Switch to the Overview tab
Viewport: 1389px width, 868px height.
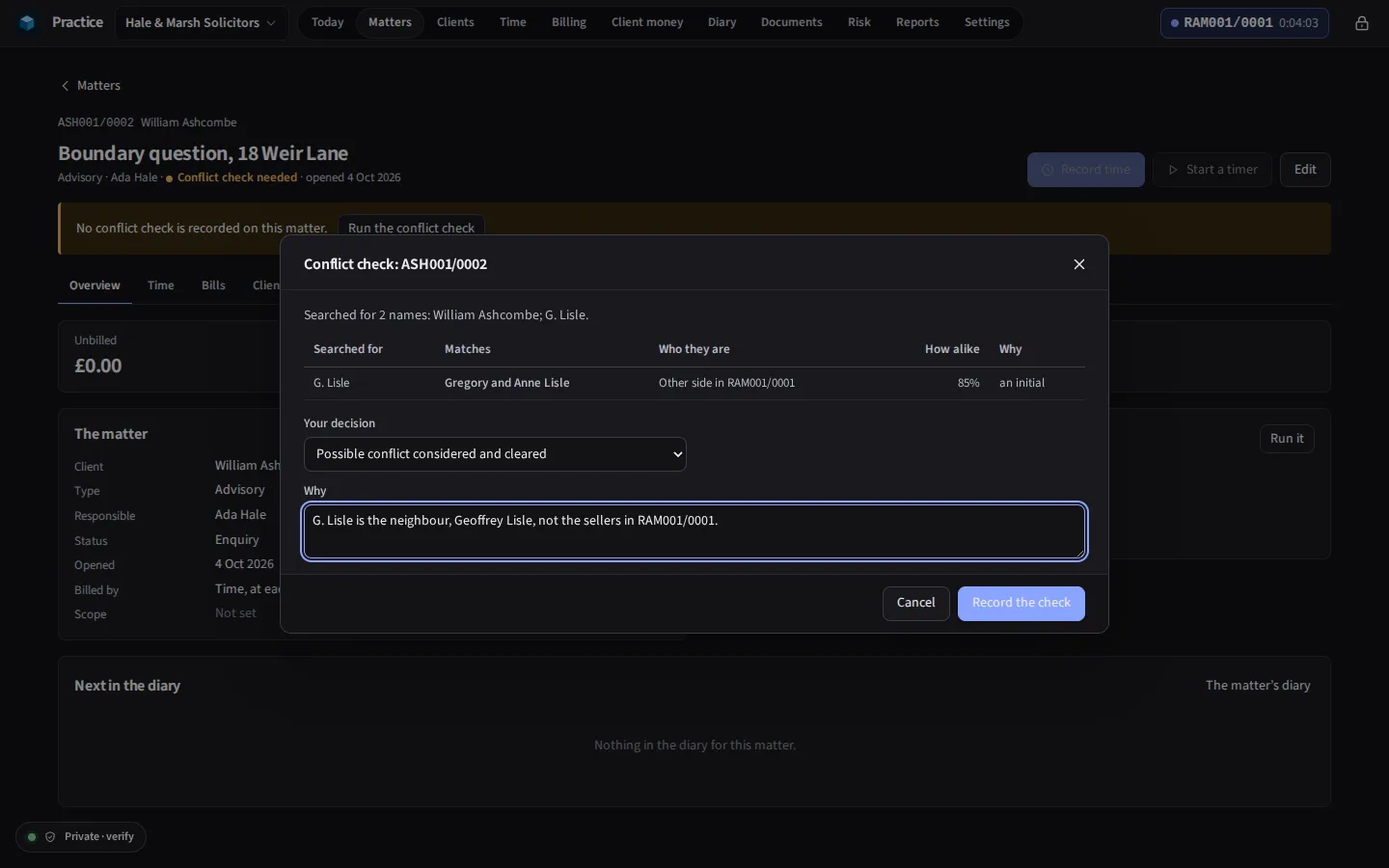click(x=95, y=285)
